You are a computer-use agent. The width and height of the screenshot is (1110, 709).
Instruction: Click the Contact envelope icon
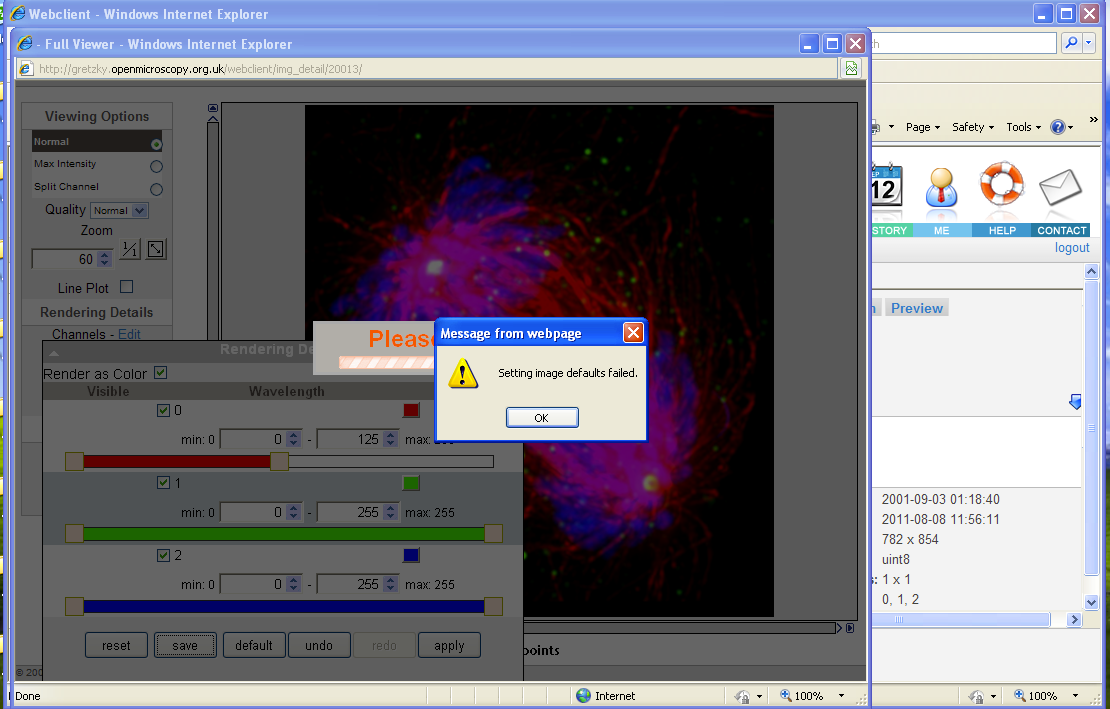tap(1060, 187)
